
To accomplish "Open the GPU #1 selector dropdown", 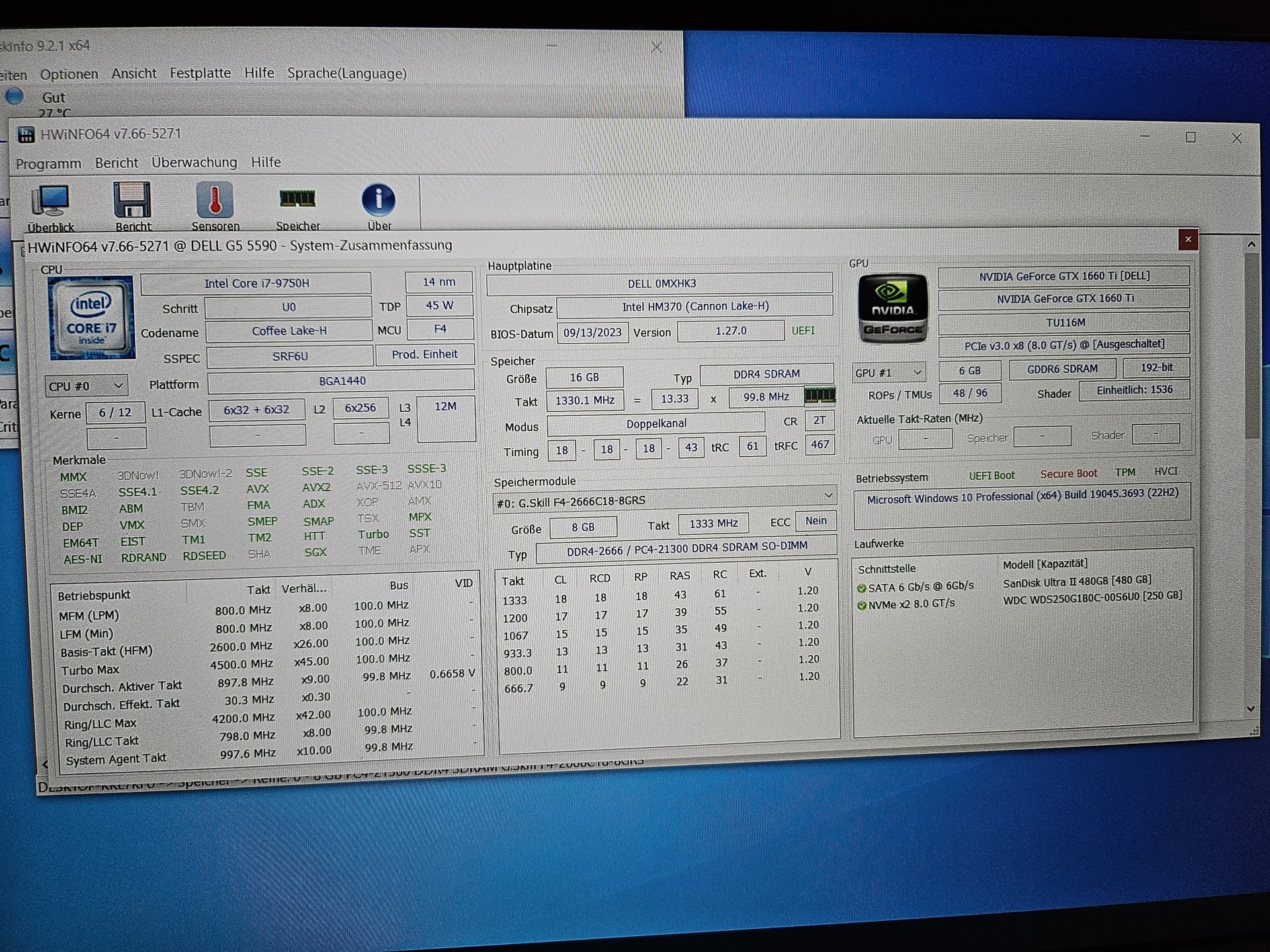I will pyautogui.click(x=888, y=372).
